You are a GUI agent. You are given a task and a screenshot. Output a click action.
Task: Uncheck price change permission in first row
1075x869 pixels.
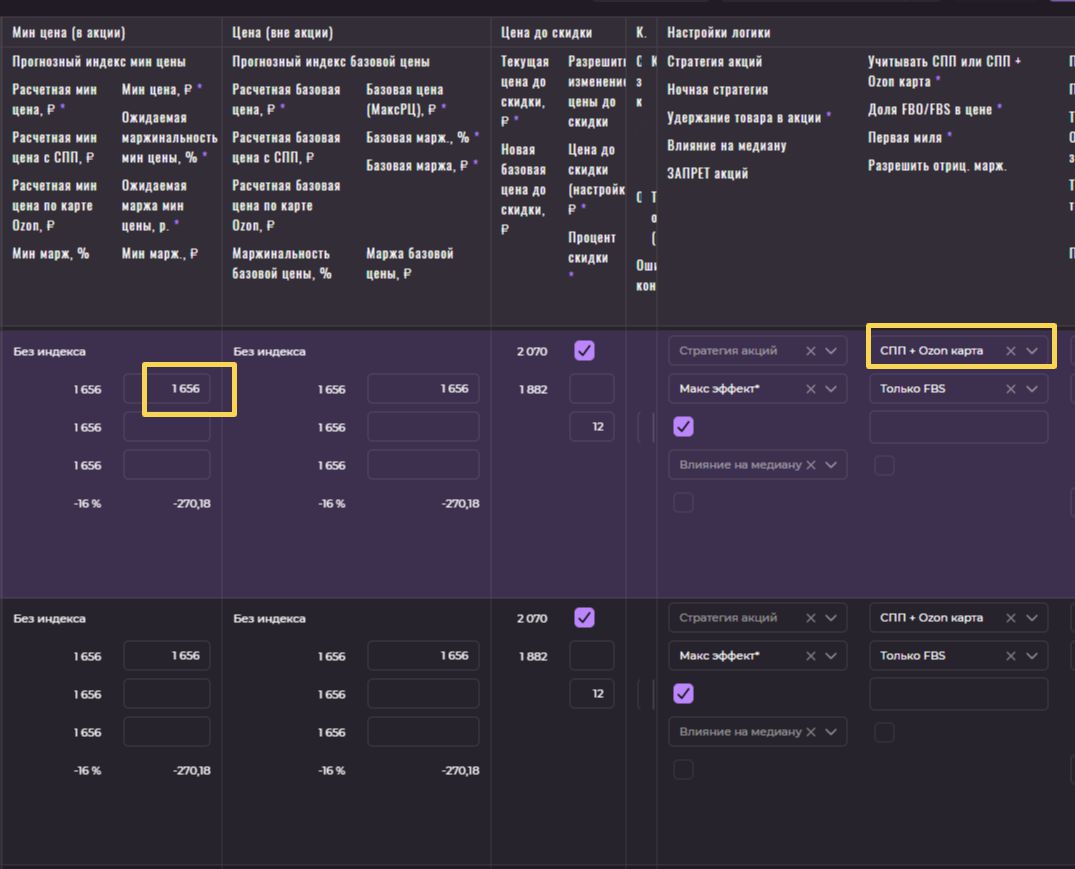(x=585, y=351)
